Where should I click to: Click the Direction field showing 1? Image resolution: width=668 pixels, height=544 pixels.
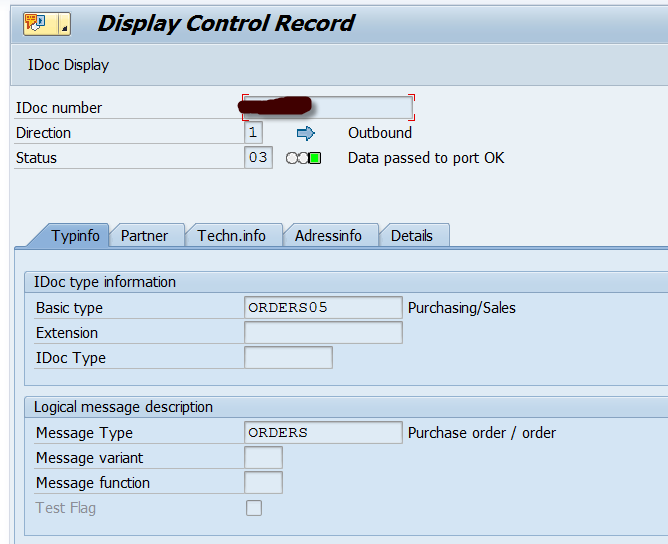coord(253,133)
